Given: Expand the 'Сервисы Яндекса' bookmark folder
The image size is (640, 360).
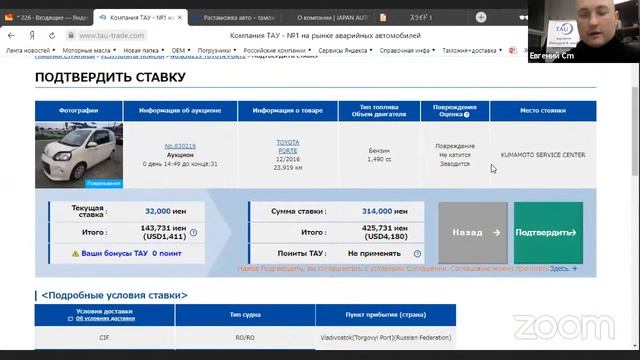Looking at the screenshot, I should [x=345, y=50].
